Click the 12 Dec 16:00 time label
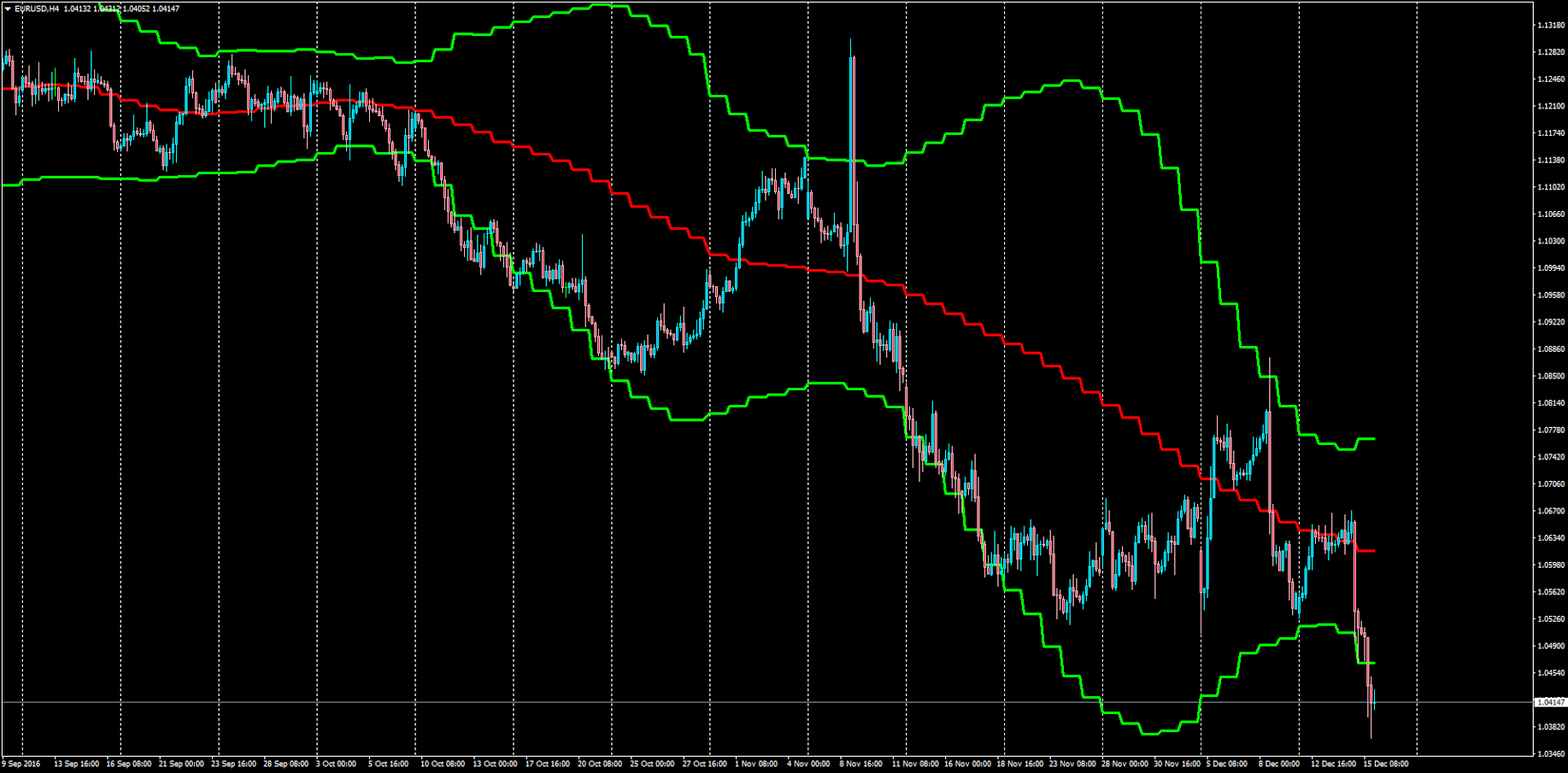Viewport: 1568px width, 773px height. 1334,764
